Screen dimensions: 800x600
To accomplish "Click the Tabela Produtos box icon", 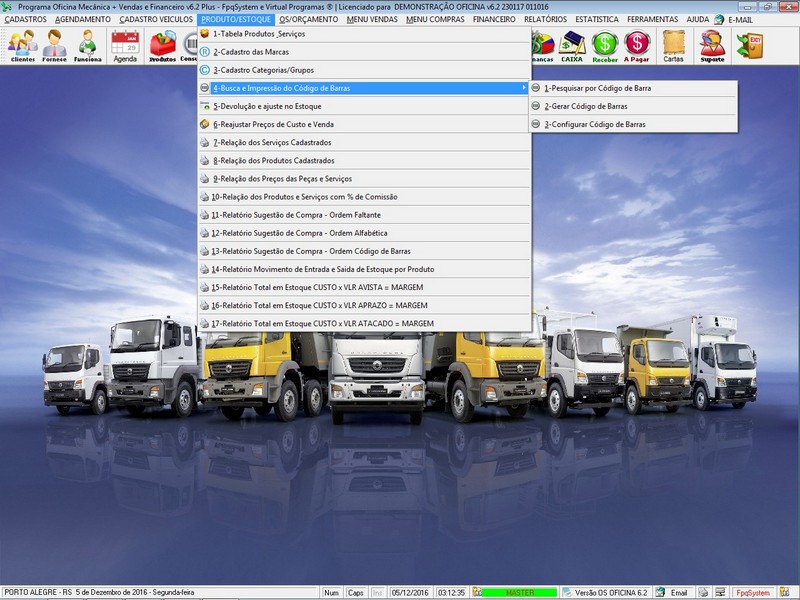I will [x=205, y=34].
